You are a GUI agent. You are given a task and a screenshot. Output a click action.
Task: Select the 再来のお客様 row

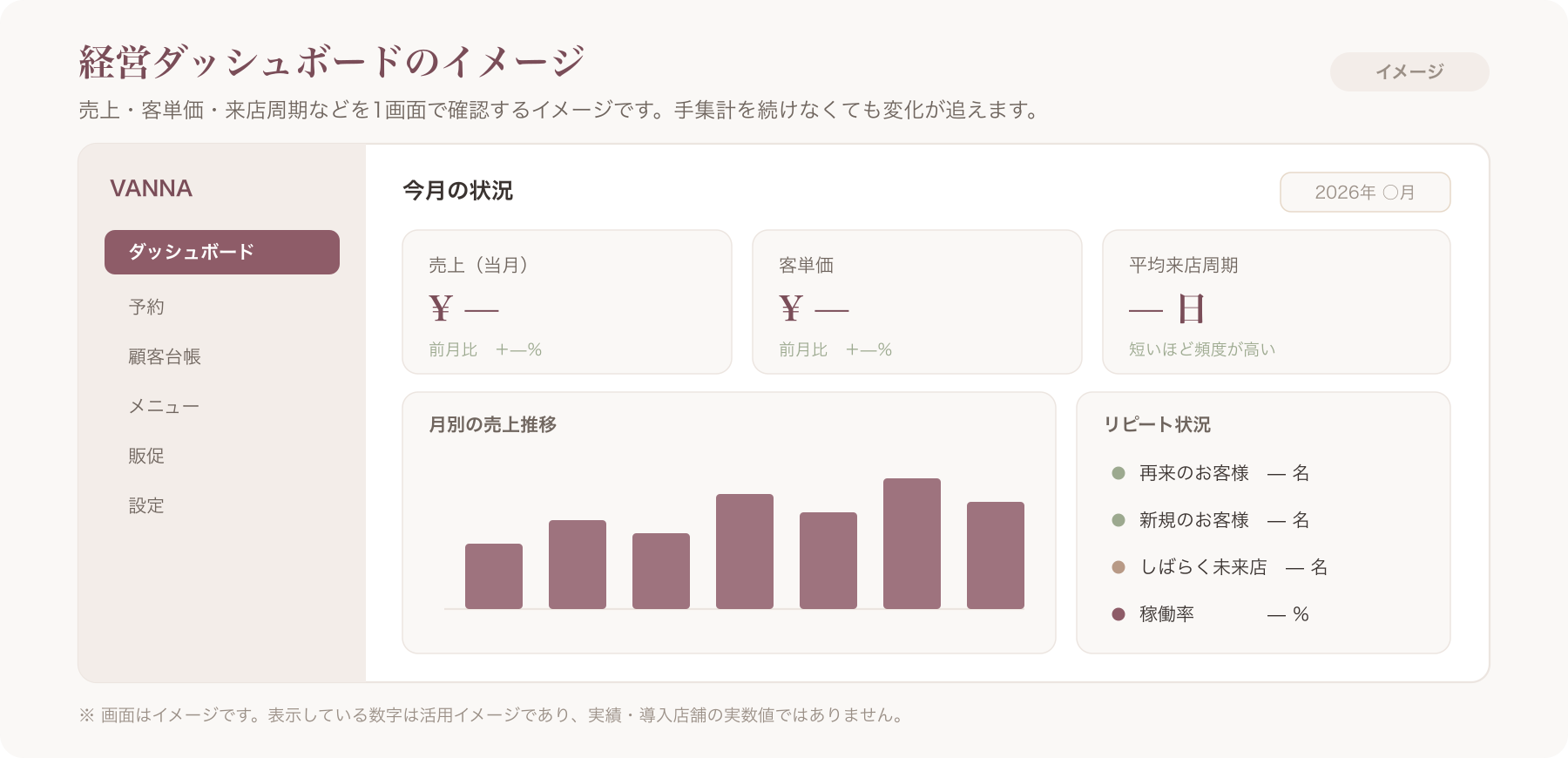tap(1211, 473)
